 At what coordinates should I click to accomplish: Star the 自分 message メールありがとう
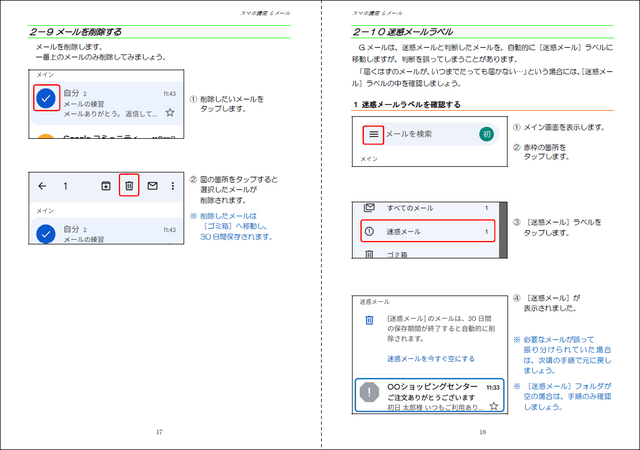point(170,112)
